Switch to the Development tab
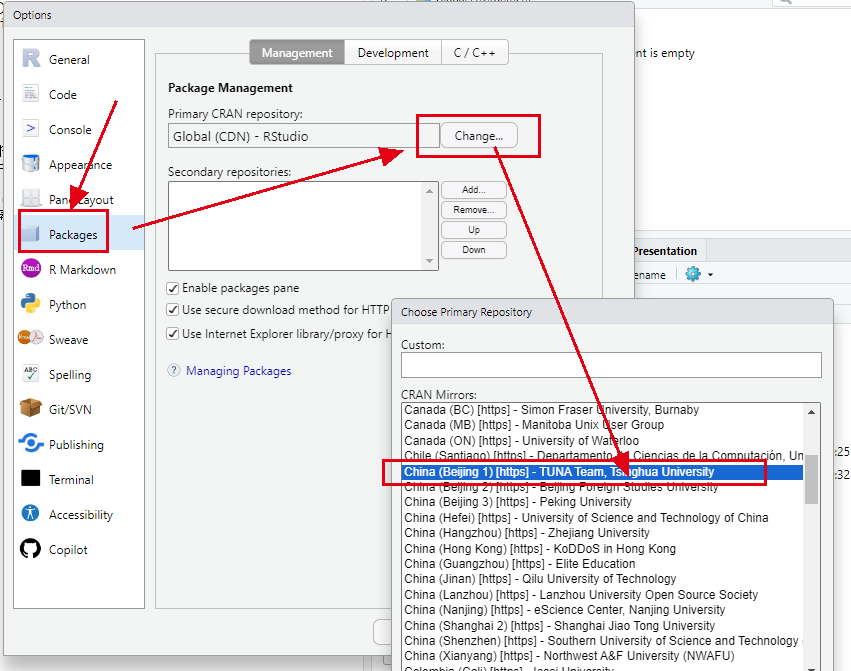Screen dimensions: 851x671 pyautogui.click(x=393, y=53)
